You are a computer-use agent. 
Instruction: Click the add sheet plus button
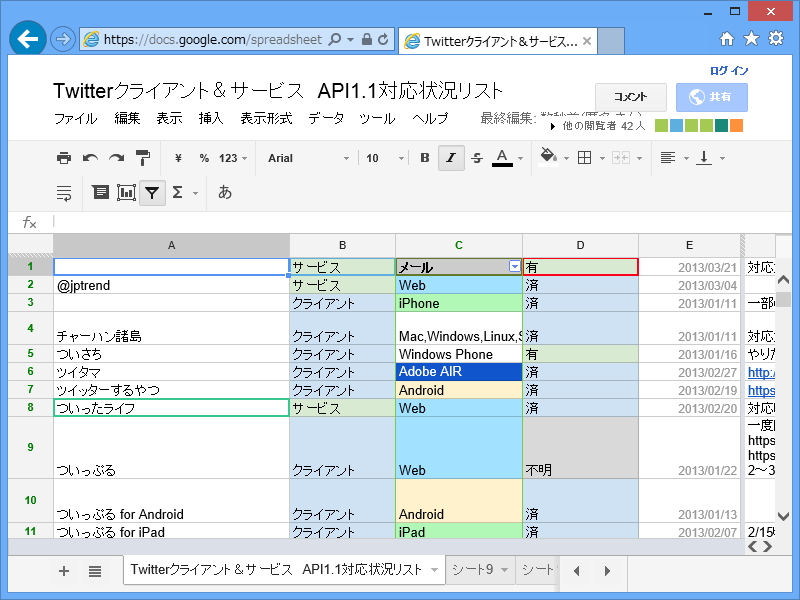click(63, 570)
